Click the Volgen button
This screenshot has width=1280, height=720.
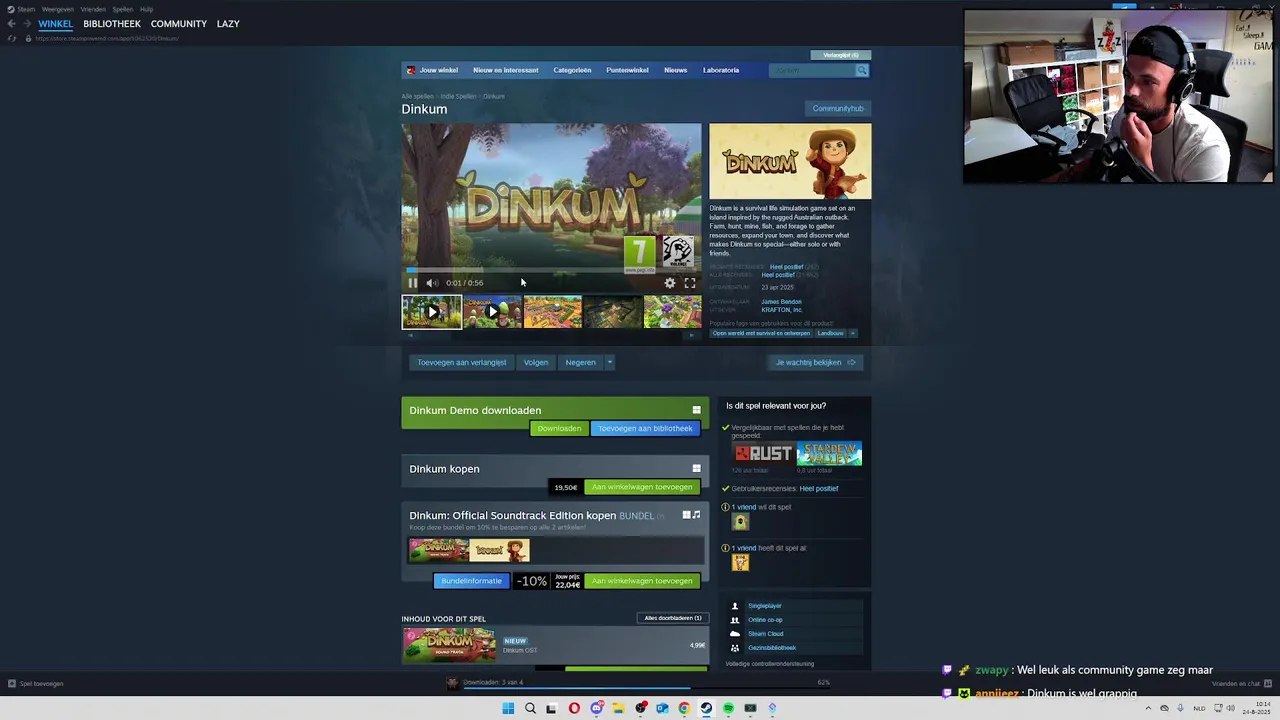536,362
